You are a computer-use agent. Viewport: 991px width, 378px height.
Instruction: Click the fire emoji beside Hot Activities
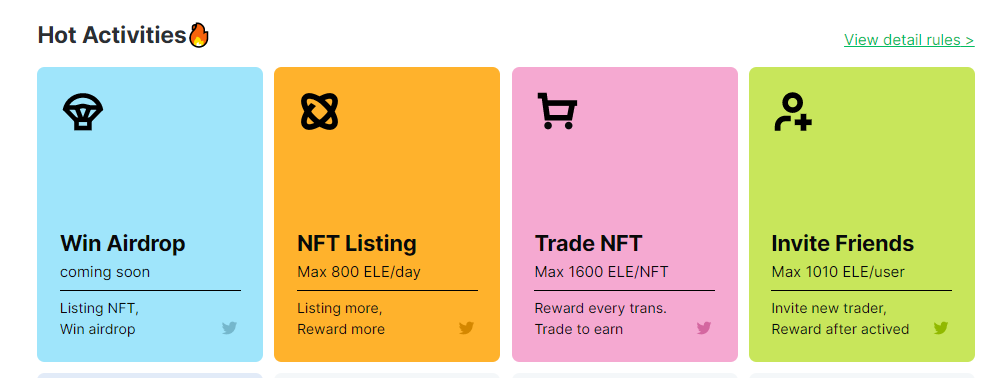tap(199, 35)
